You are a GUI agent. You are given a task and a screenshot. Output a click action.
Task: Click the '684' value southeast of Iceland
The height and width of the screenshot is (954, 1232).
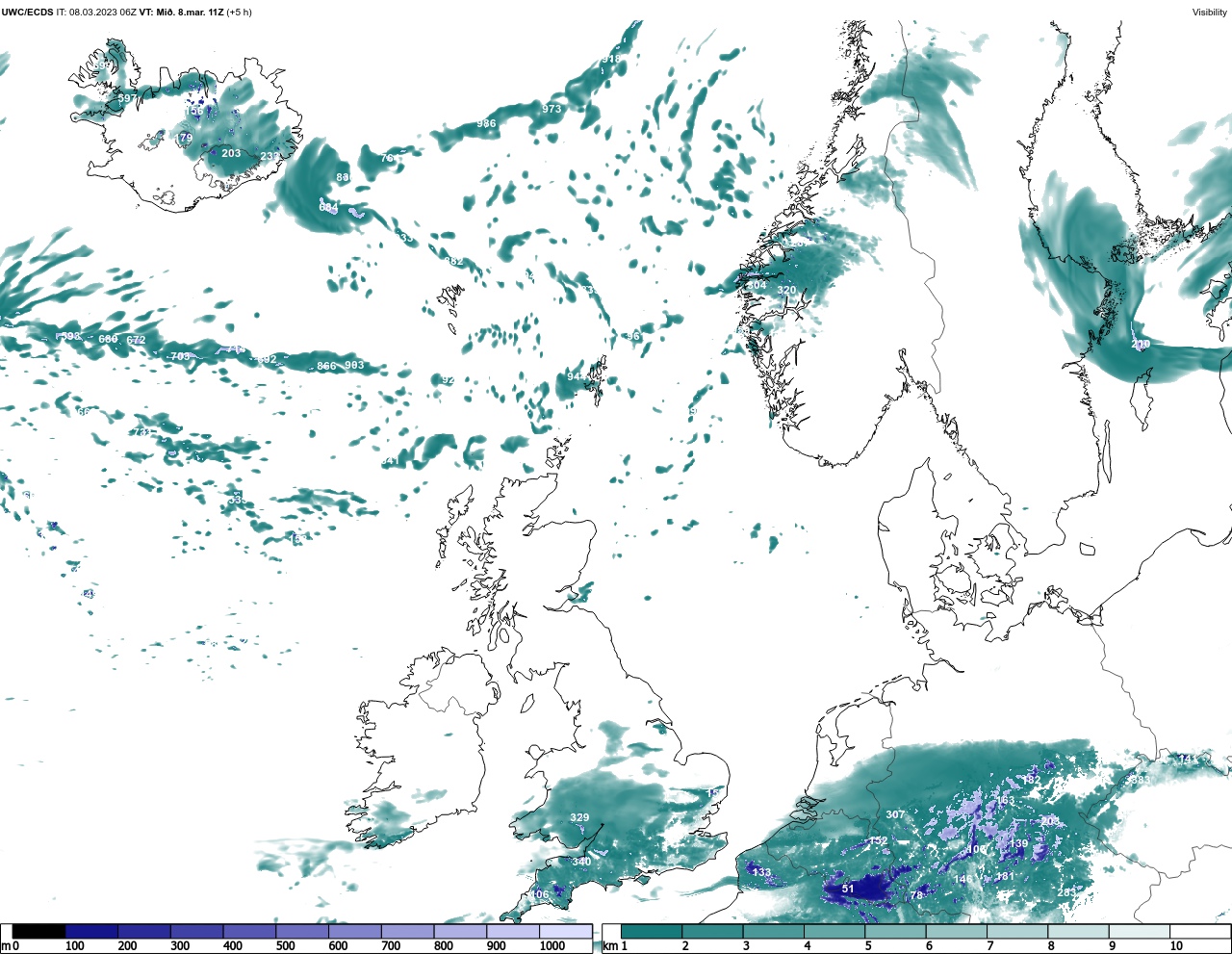328,207
